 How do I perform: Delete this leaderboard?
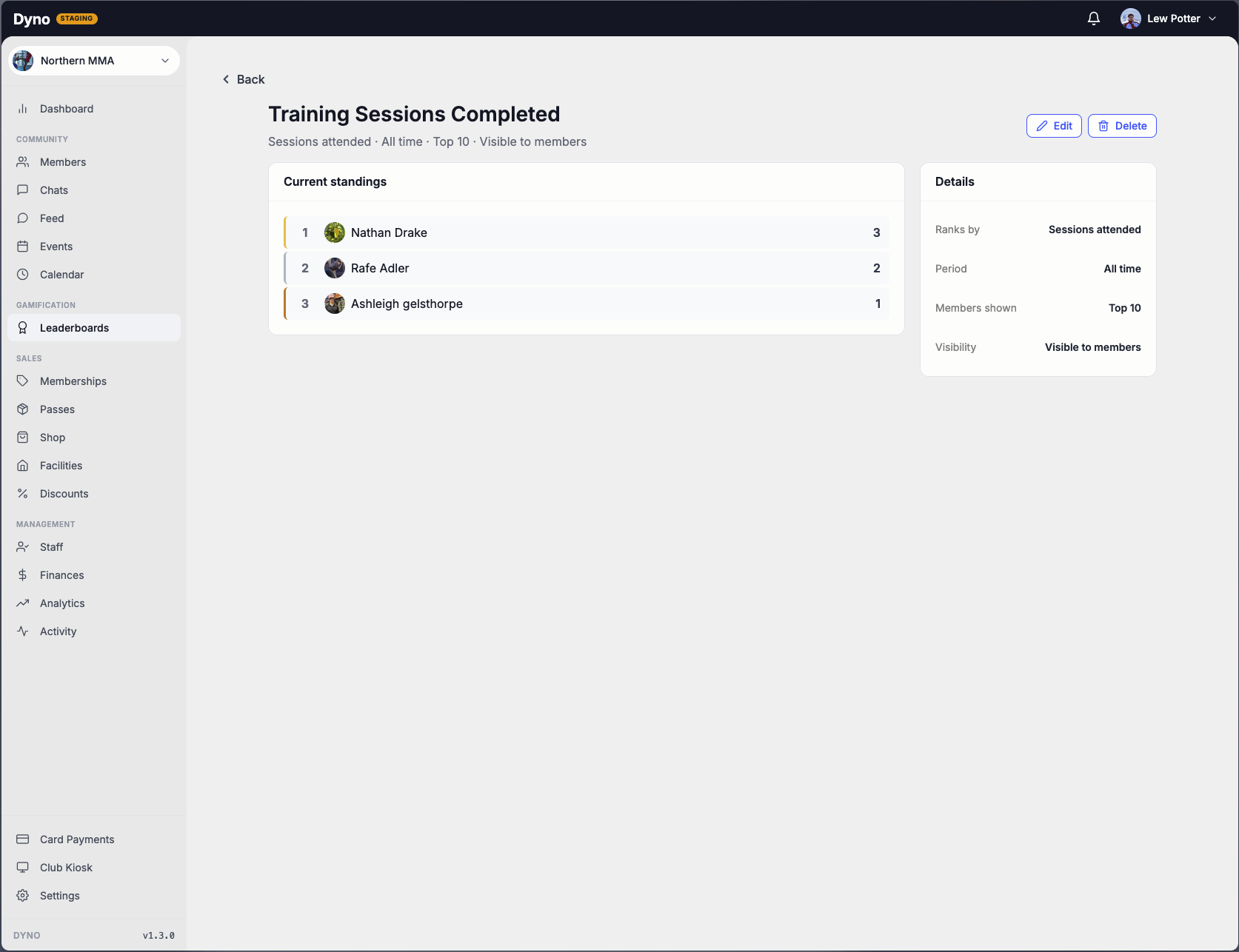pyautogui.click(x=1122, y=126)
